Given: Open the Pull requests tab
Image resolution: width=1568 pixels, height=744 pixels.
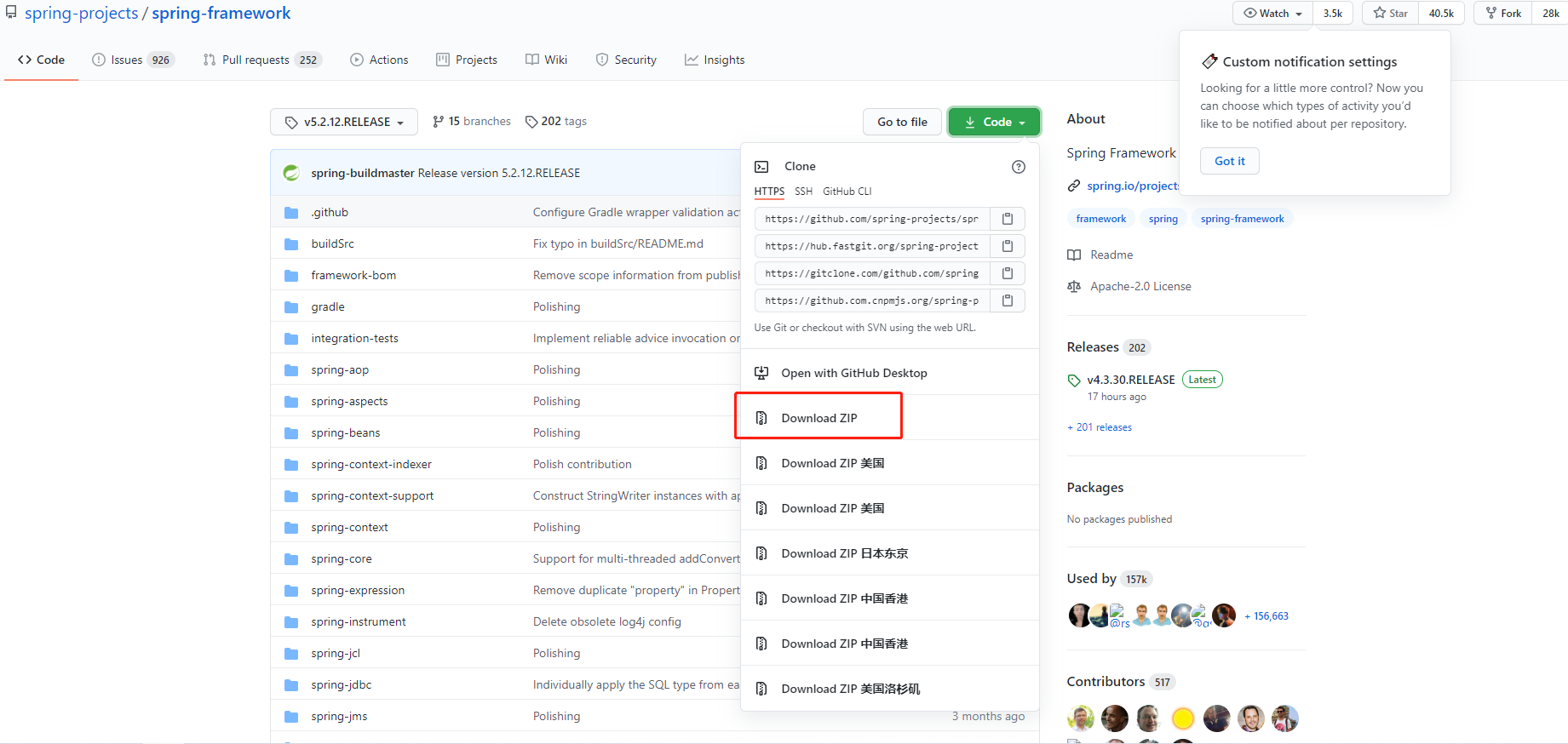Looking at the screenshot, I should (x=262, y=60).
